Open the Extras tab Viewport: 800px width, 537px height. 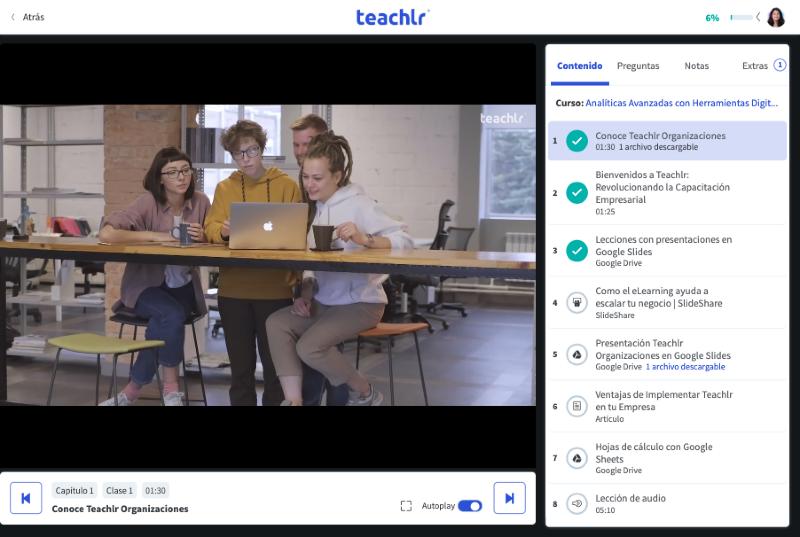click(x=755, y=66)
